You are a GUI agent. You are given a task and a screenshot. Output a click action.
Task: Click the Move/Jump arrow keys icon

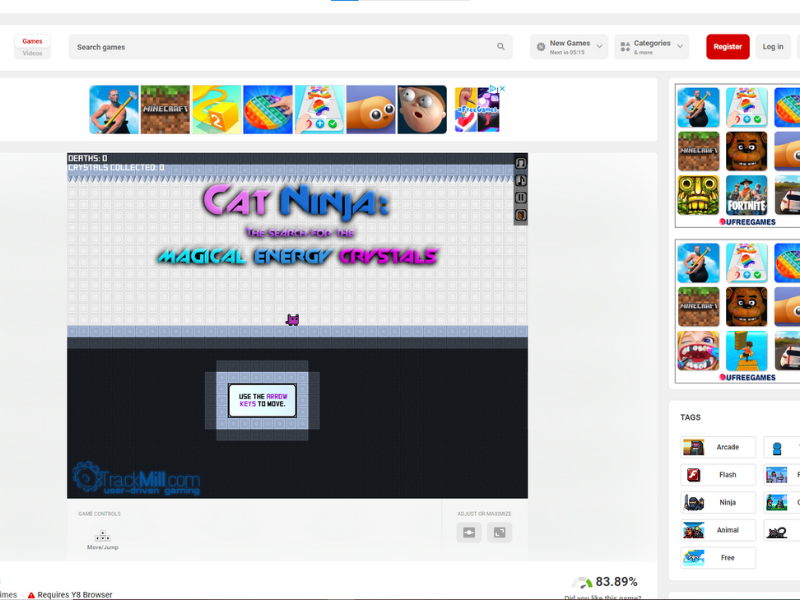click(x=103, y=536)
